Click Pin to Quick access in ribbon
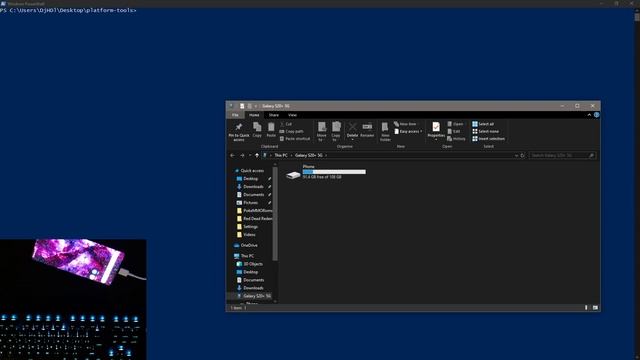 [239, 131]
